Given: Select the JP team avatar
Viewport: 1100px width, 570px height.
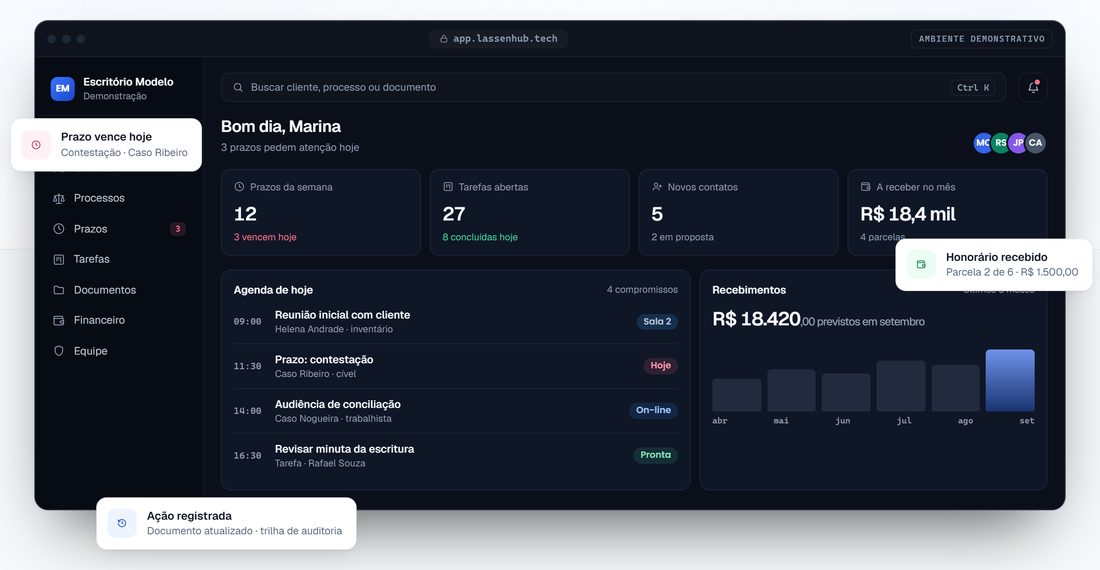Looking at the screenshot, I should click(x=1017, y=143).
